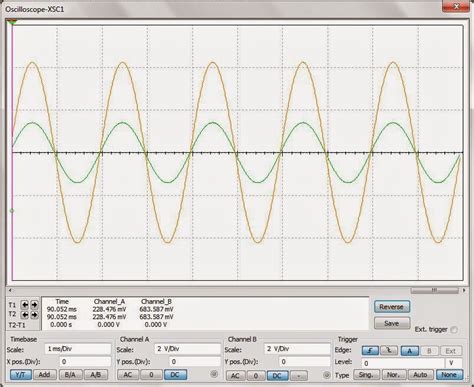Set trigger source to Ext

[451, 351]
